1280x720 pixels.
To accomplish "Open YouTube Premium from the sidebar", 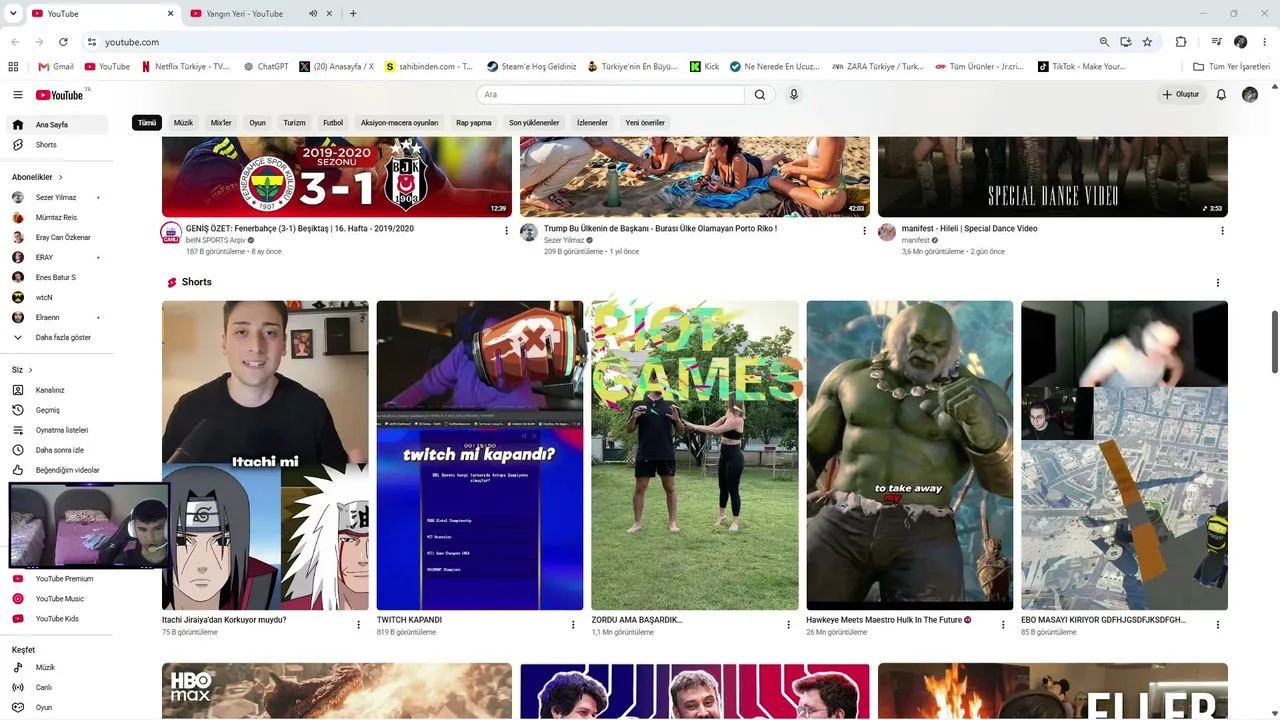I will [x=56, y=579].
